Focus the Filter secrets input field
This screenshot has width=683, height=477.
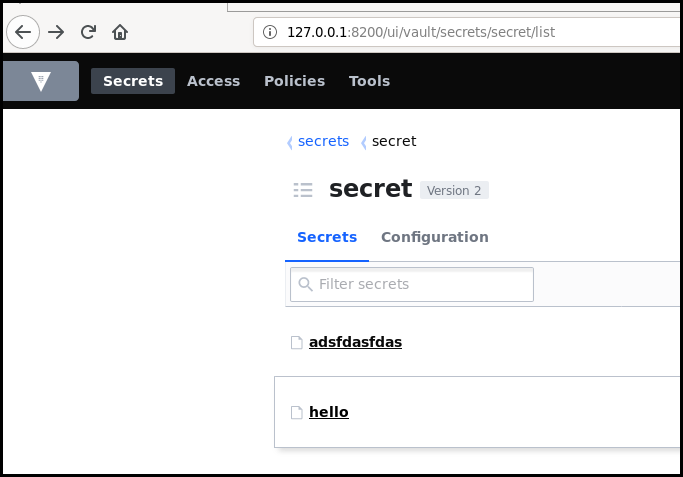tap(412, 284)
